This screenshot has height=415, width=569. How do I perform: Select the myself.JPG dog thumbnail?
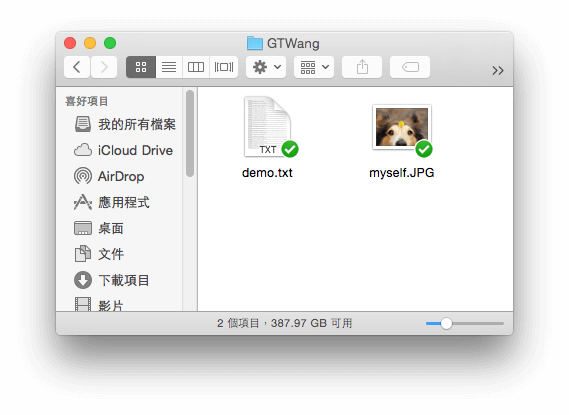[x=402, y=127]
